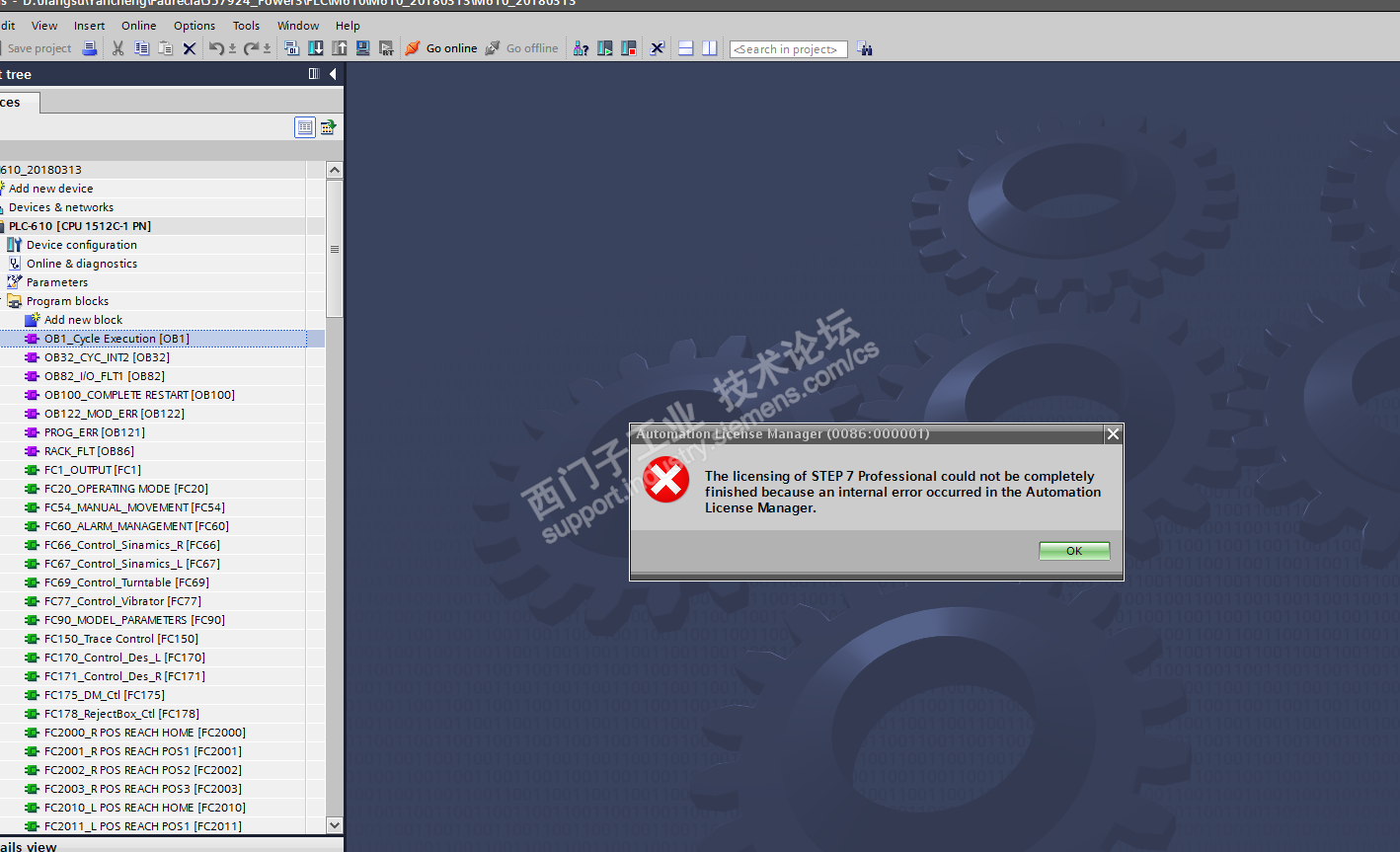Open the Undo history dropdown arrow
This screenshot has height=852, width=1400.
click(232, 48)
